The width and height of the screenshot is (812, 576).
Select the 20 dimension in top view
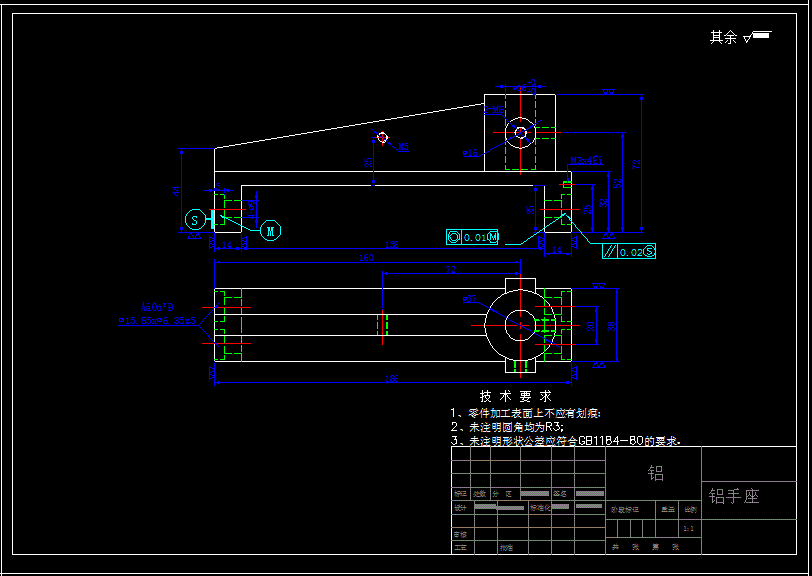point(590,326)
